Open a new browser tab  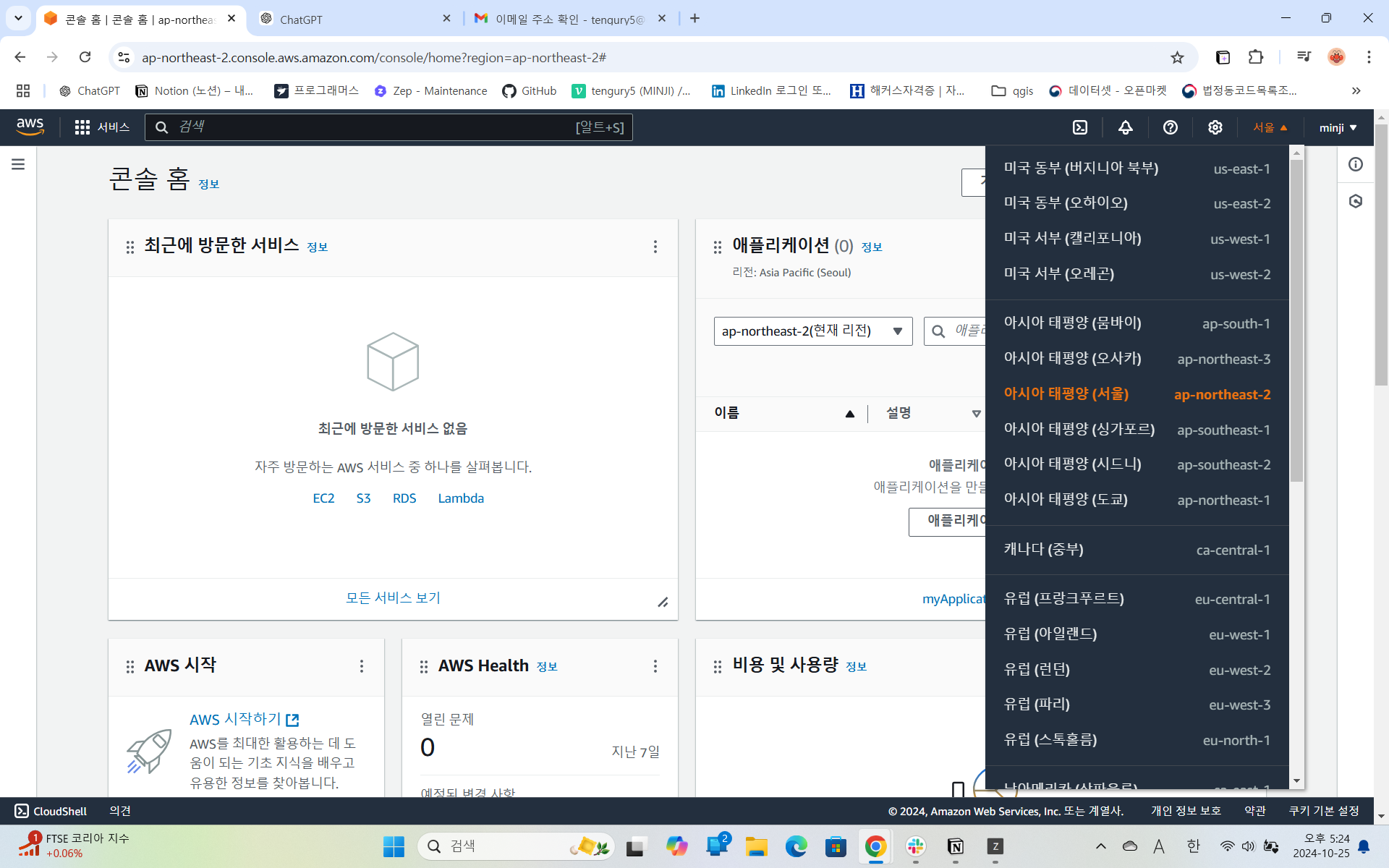(x=694, y=18)
